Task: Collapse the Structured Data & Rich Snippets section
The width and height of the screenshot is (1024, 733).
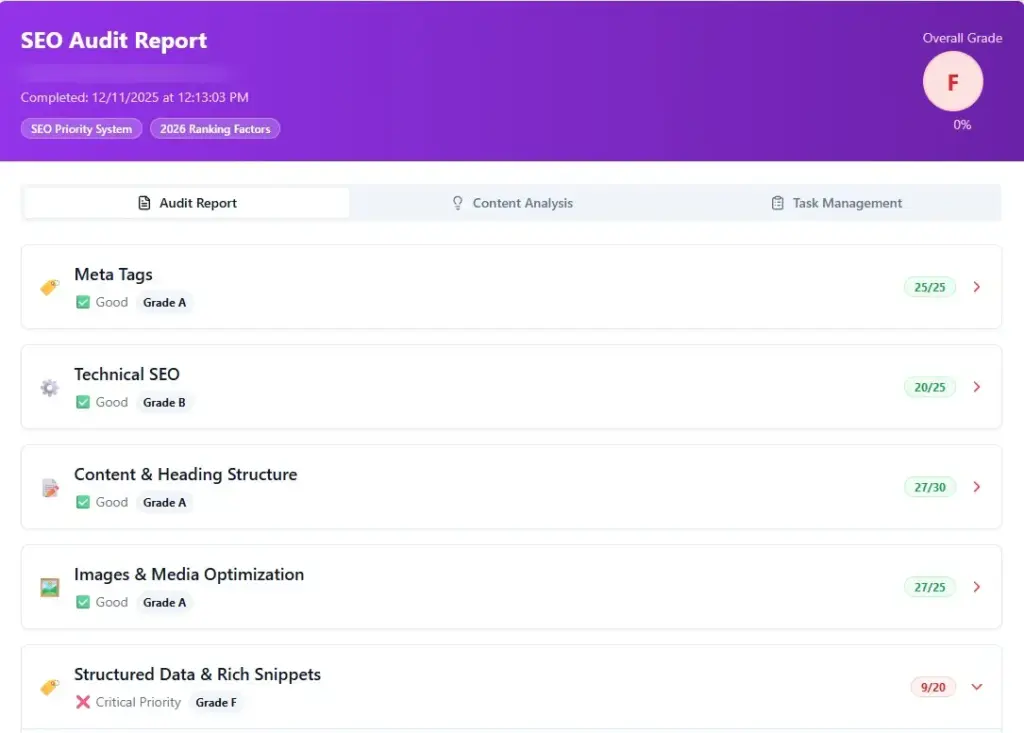Action: click(977, 687)
